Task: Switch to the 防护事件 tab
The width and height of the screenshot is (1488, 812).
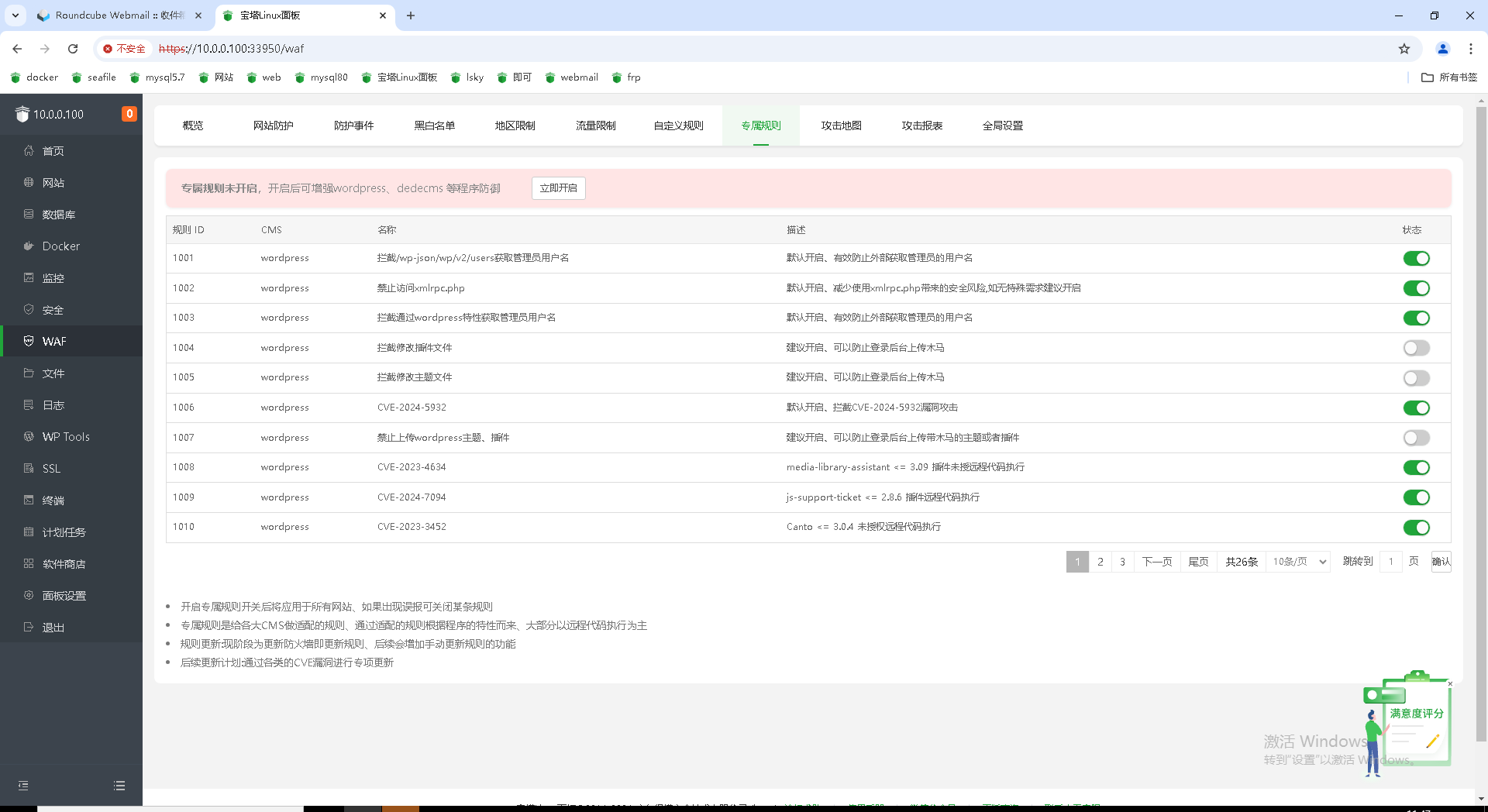Action: pyautogui.click(x=354, y=126)
